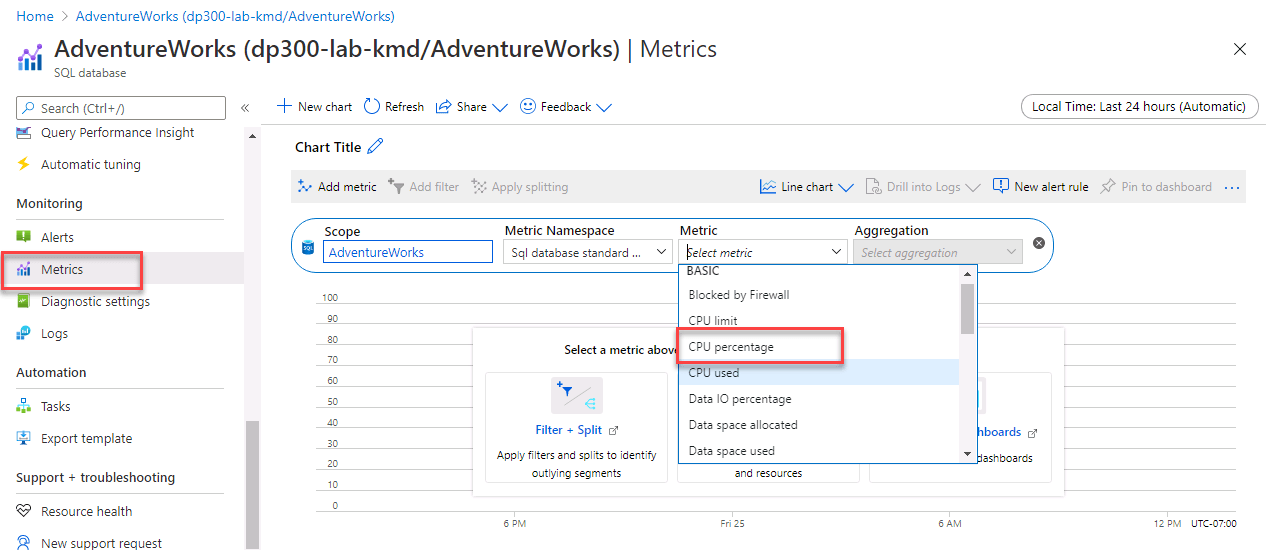Open Diagnostic settings in the sidebar
Viewport: 1266px width, 550px height.
coord(95,302)
